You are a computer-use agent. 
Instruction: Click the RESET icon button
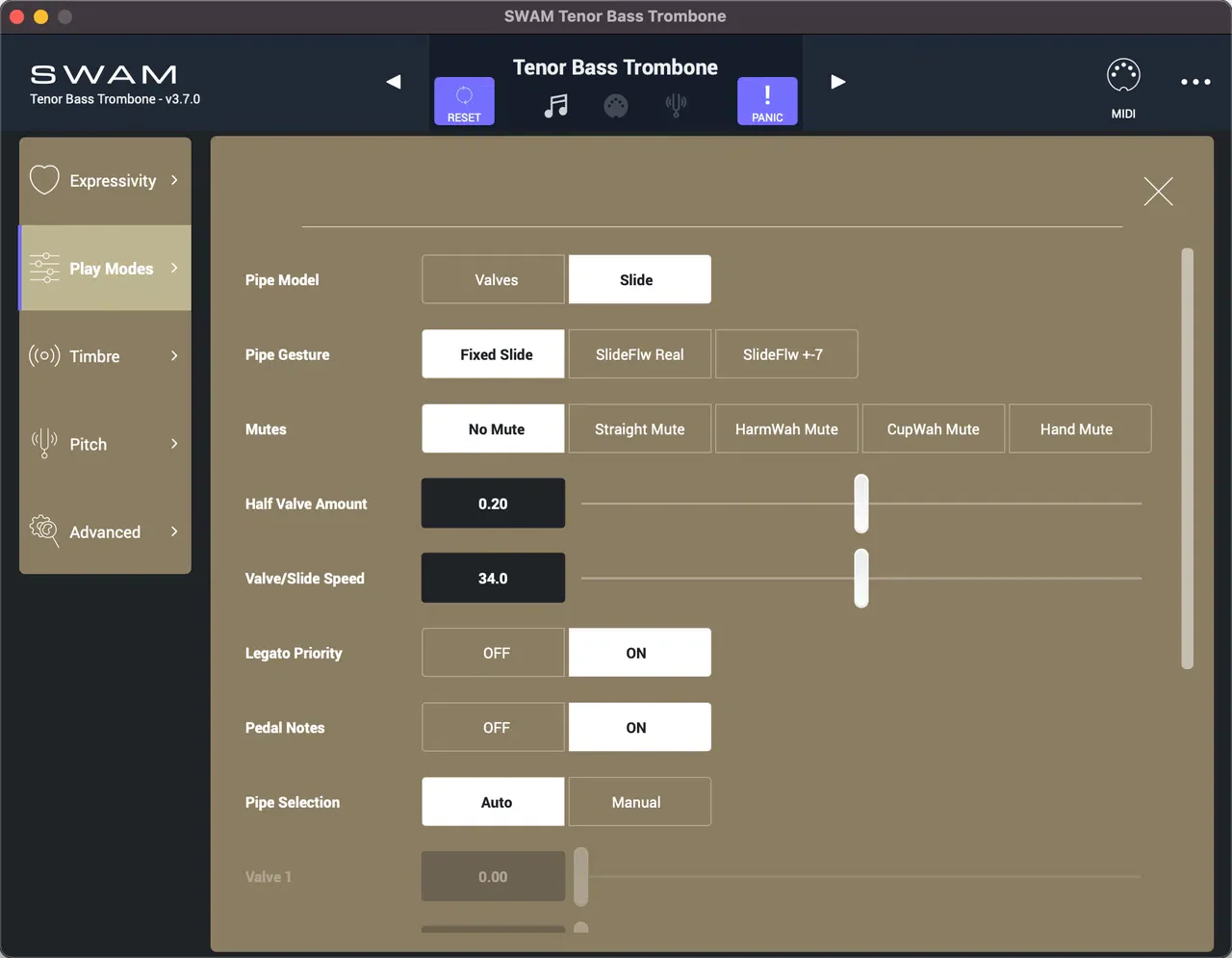[x=464, y=101]
